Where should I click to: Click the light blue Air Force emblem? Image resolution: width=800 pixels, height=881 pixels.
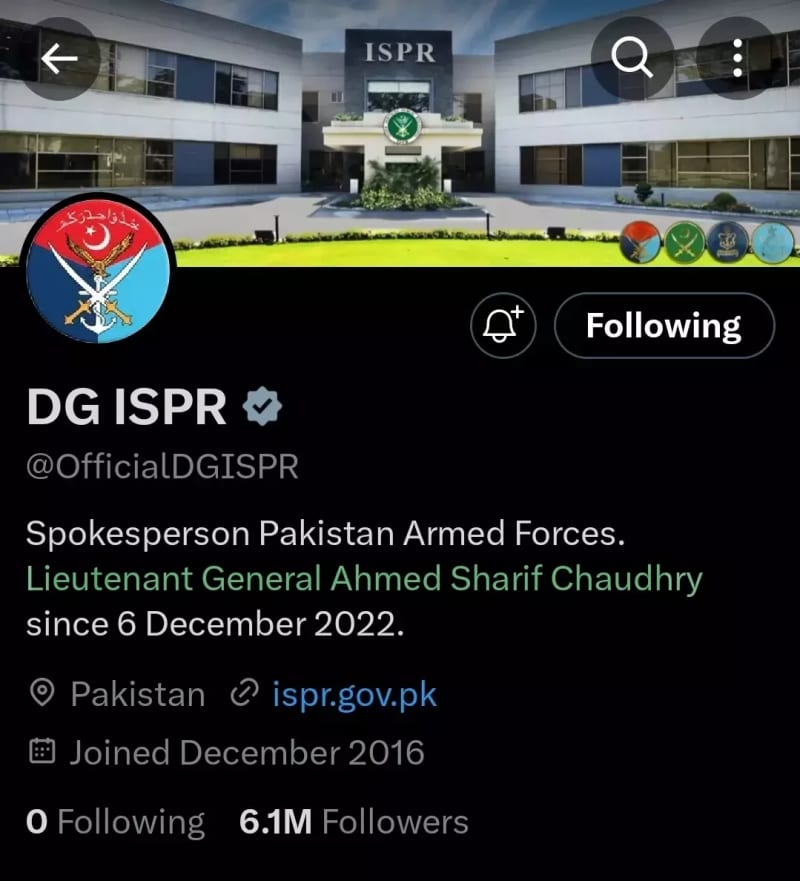(772, 242)
